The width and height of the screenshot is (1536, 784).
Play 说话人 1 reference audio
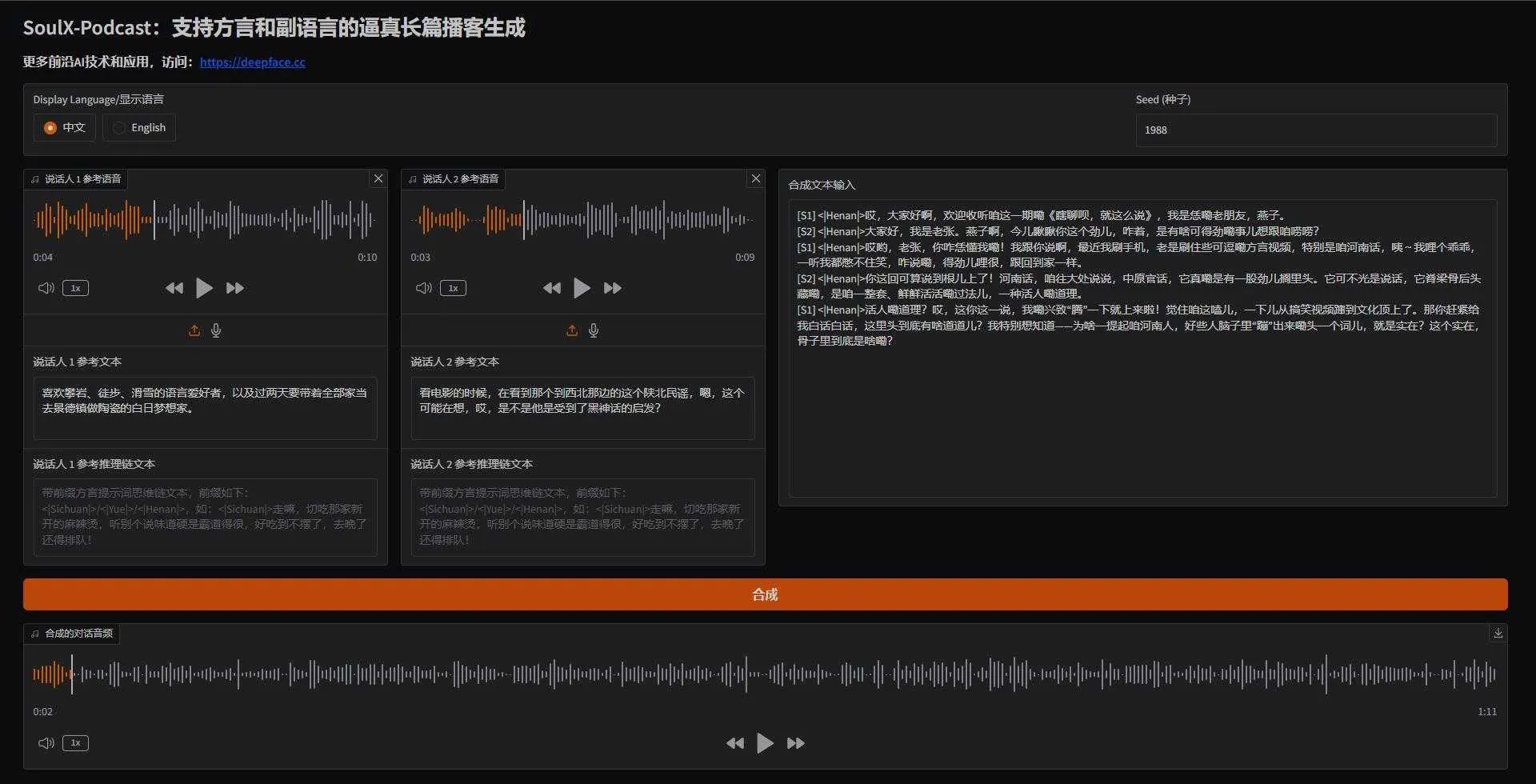(204, 288)
